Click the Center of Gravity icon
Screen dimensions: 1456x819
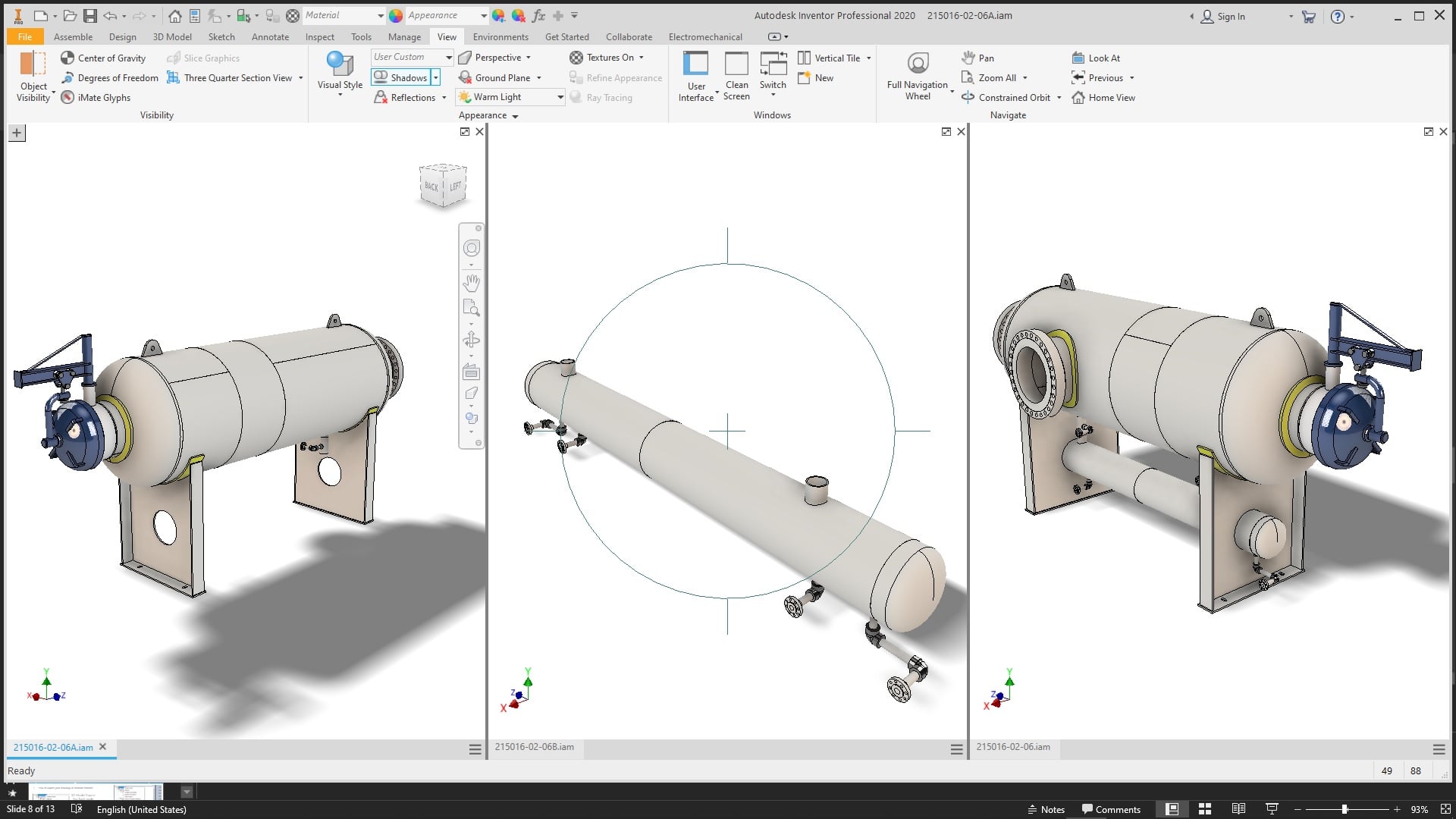coord(67,58)
